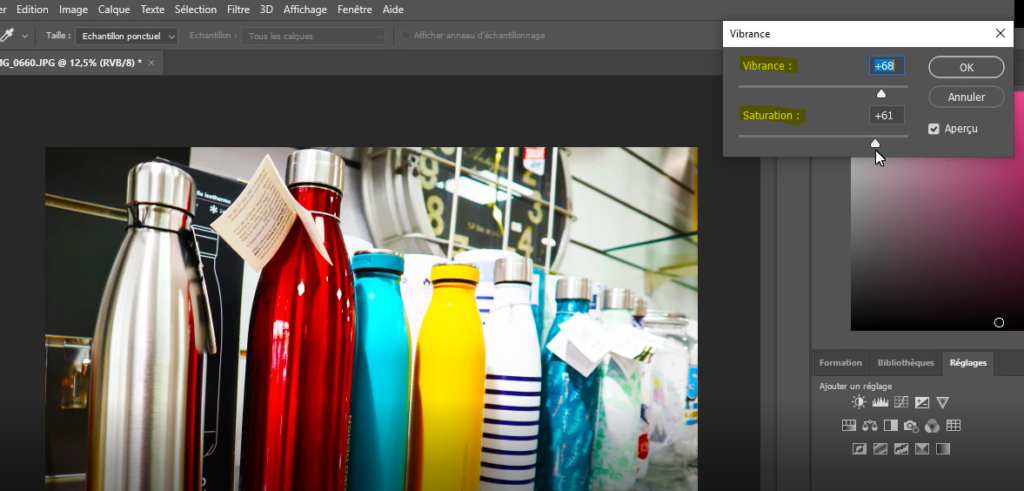Click the Saturation slider handle

pyautogui.click(x=875, y=143)
